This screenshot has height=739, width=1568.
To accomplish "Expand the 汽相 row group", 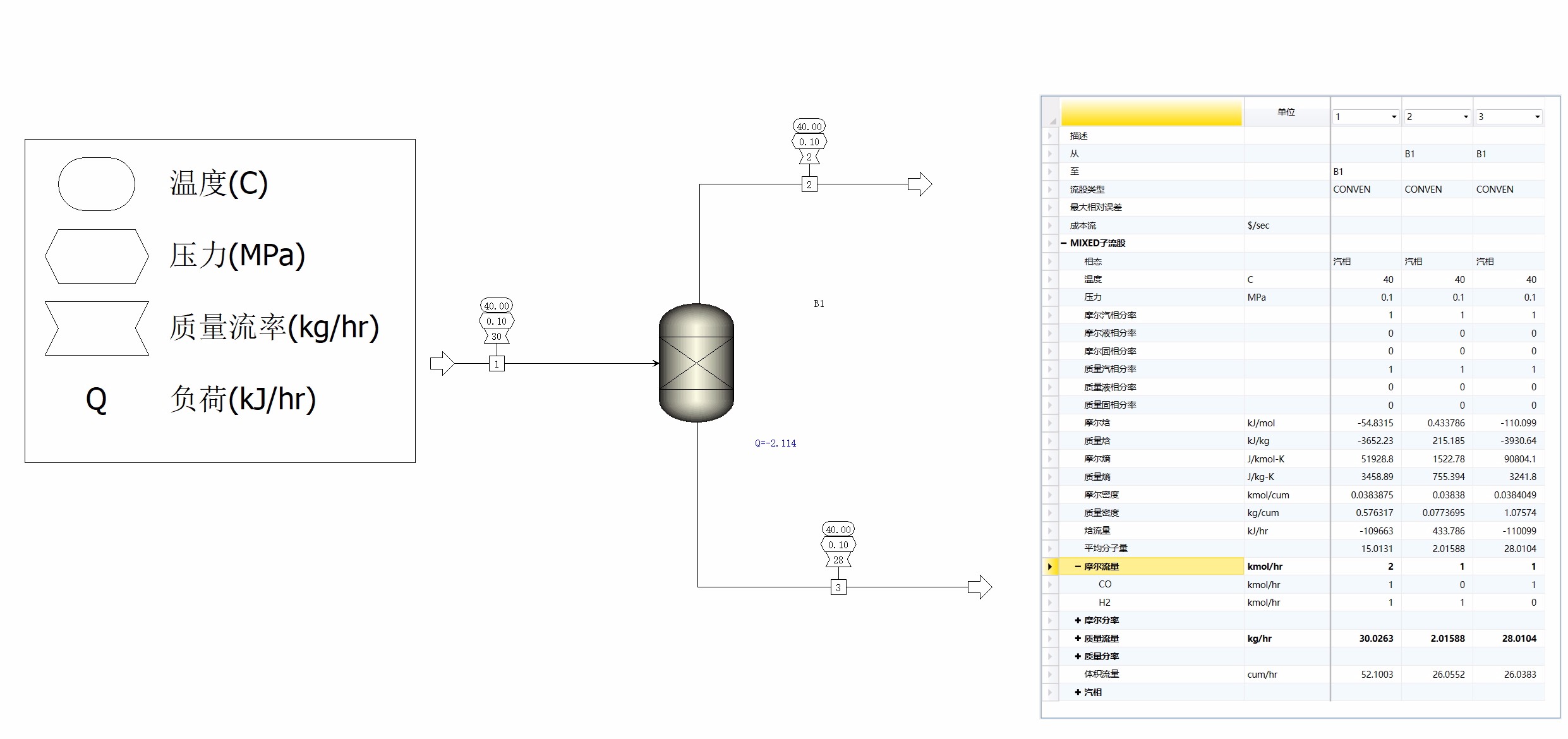I will coord(1078,692).
